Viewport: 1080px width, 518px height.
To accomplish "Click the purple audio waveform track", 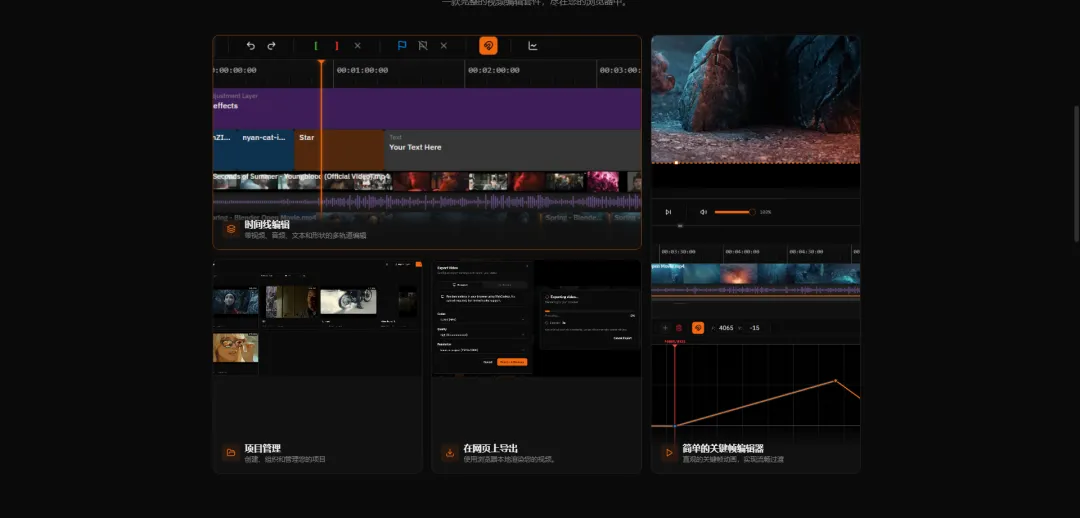I will [x=427, y=203].
